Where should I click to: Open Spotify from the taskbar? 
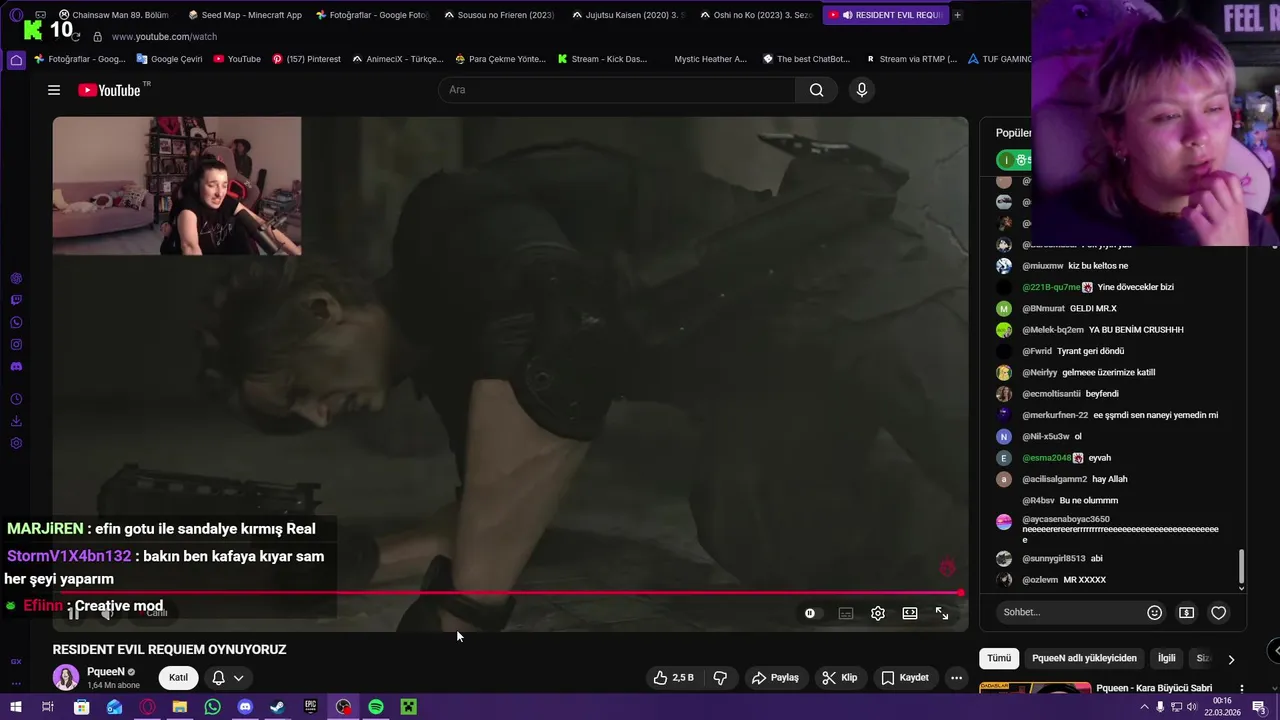point(376,707)
